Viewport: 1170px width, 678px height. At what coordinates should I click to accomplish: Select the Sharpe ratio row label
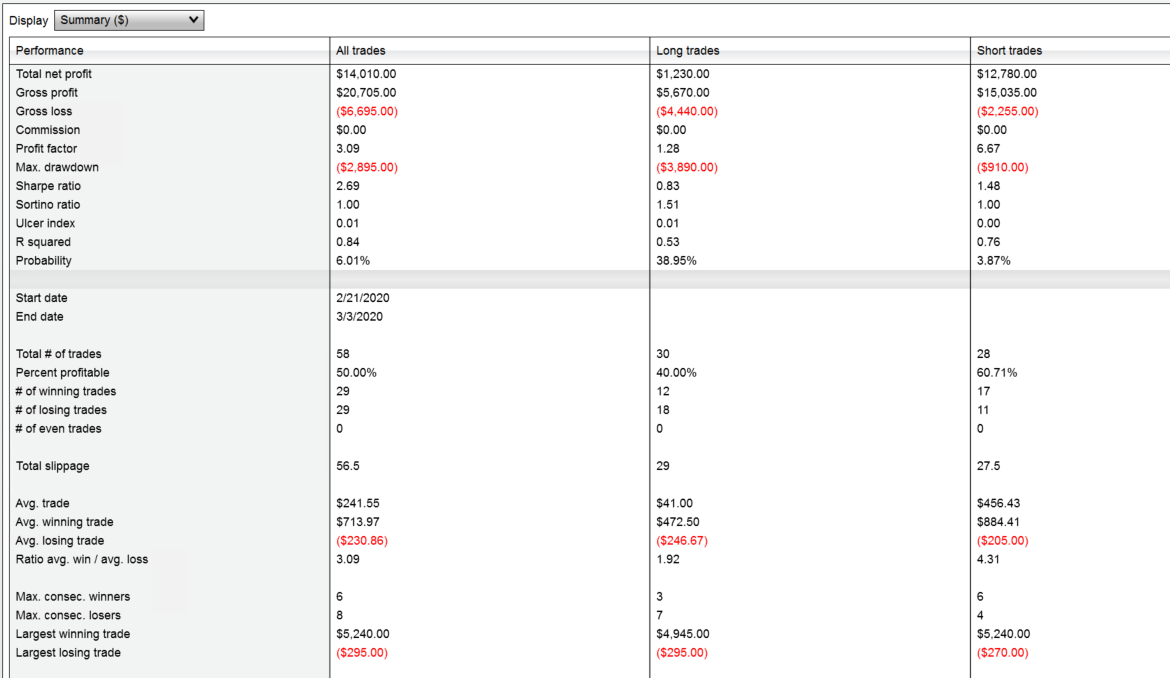[48, 186]
